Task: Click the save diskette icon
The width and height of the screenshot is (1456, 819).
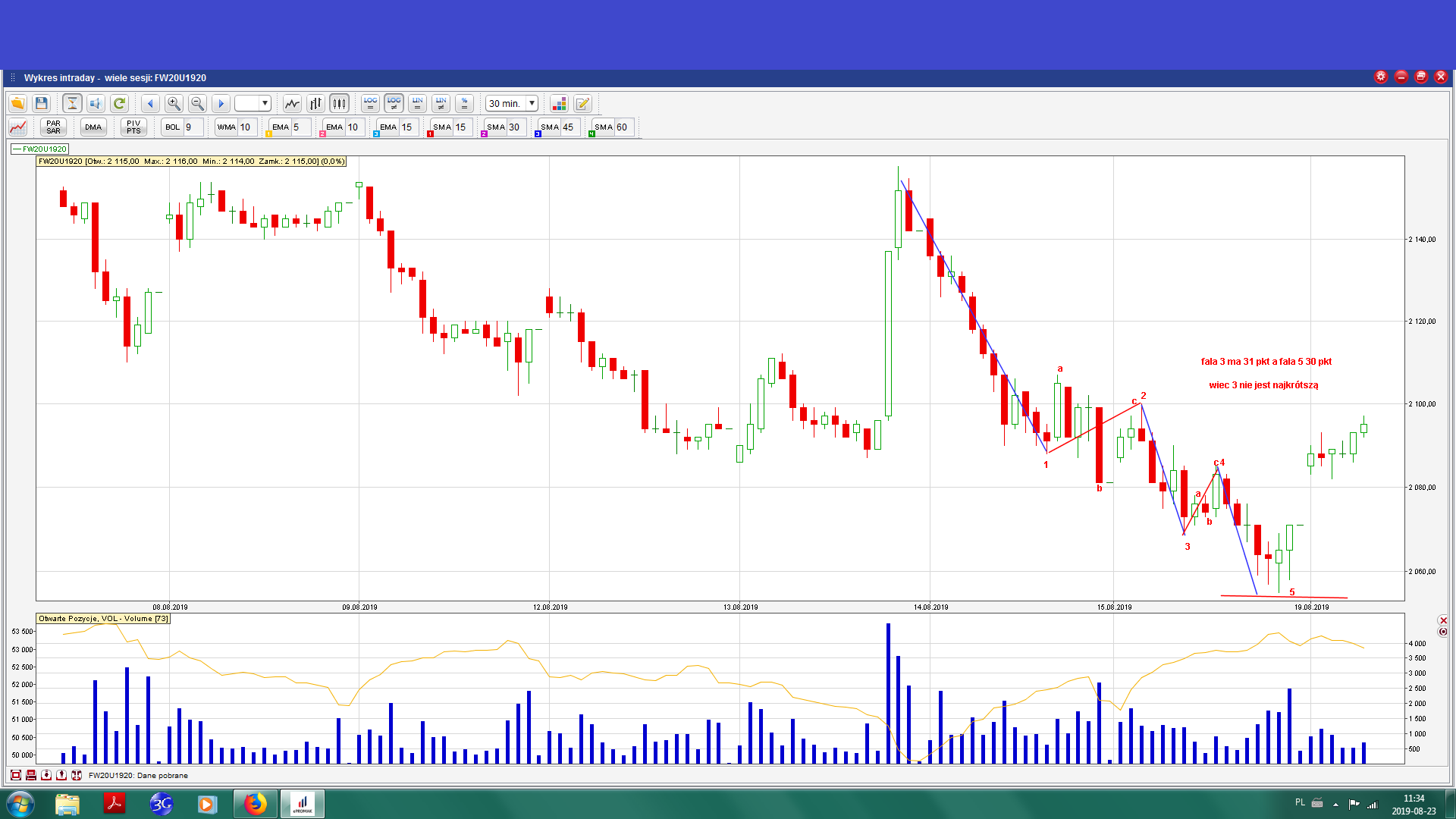Action: click(42, 103)
